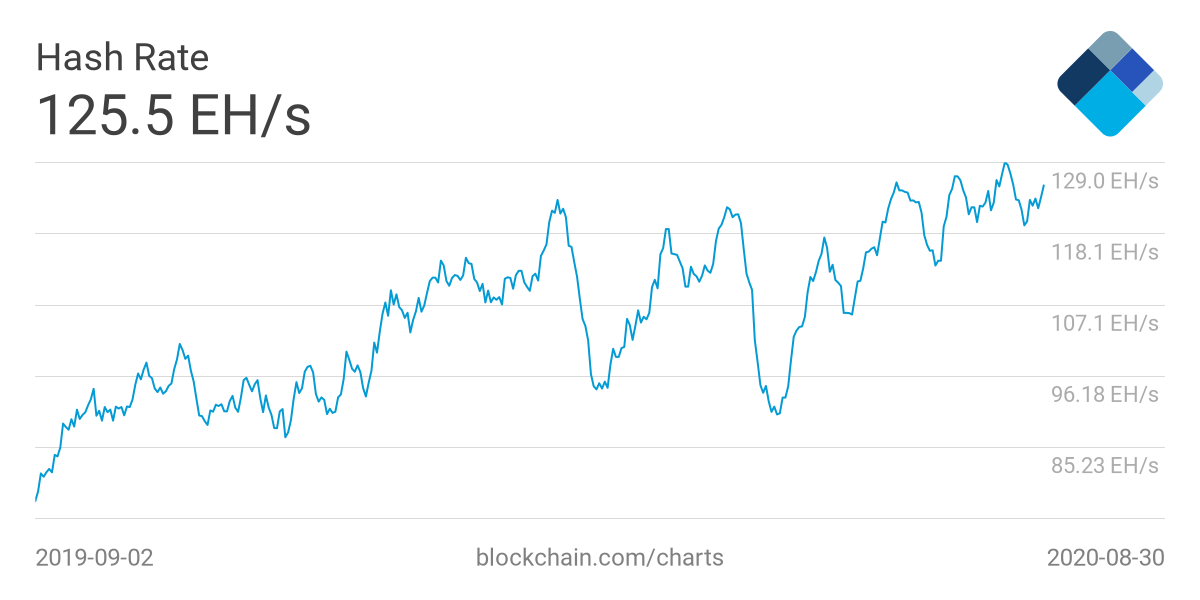Click the Hash Rate chart title
The image size is (1200, 600).
(122, 58)
